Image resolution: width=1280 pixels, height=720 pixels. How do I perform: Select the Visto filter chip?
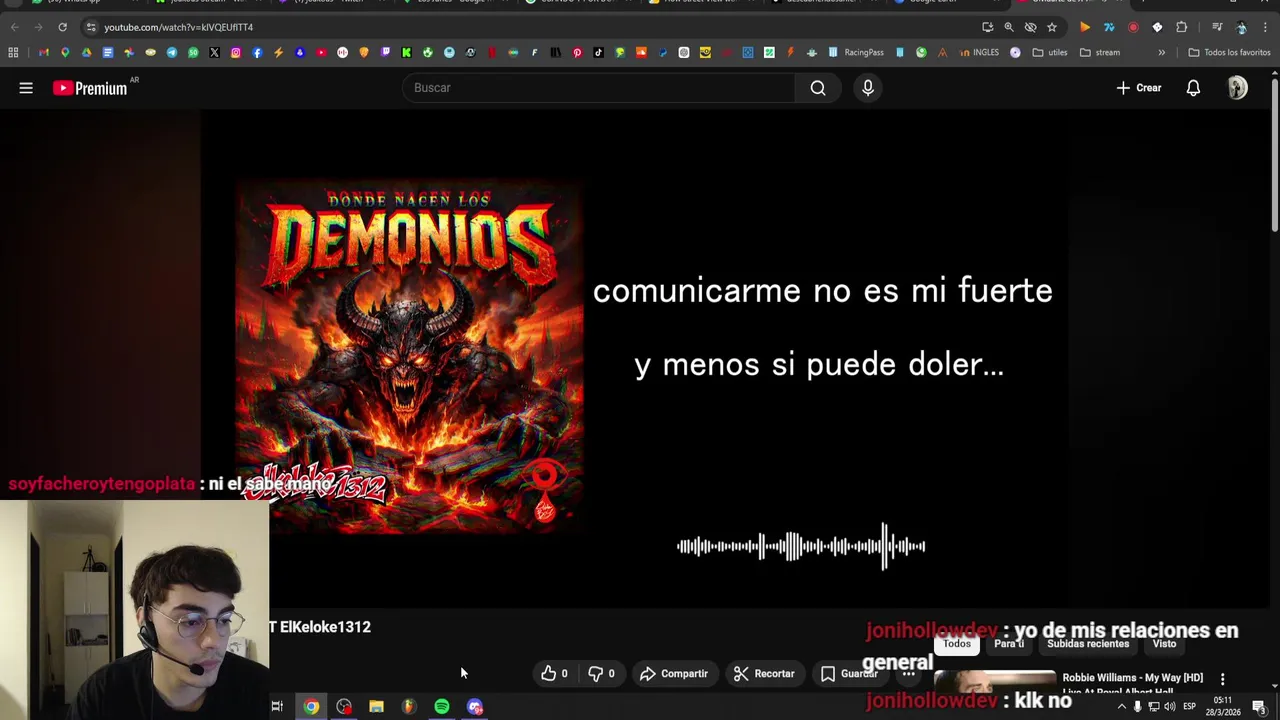click(1164, 644)
